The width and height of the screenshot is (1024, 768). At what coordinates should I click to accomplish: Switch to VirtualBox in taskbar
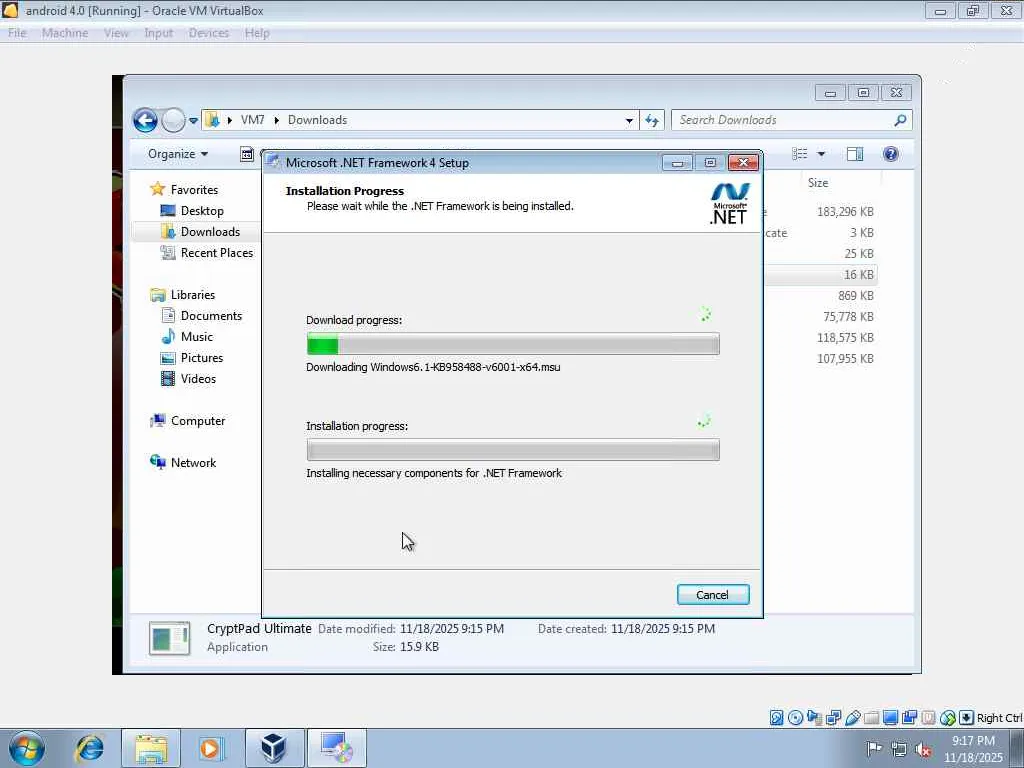(274, 748)
